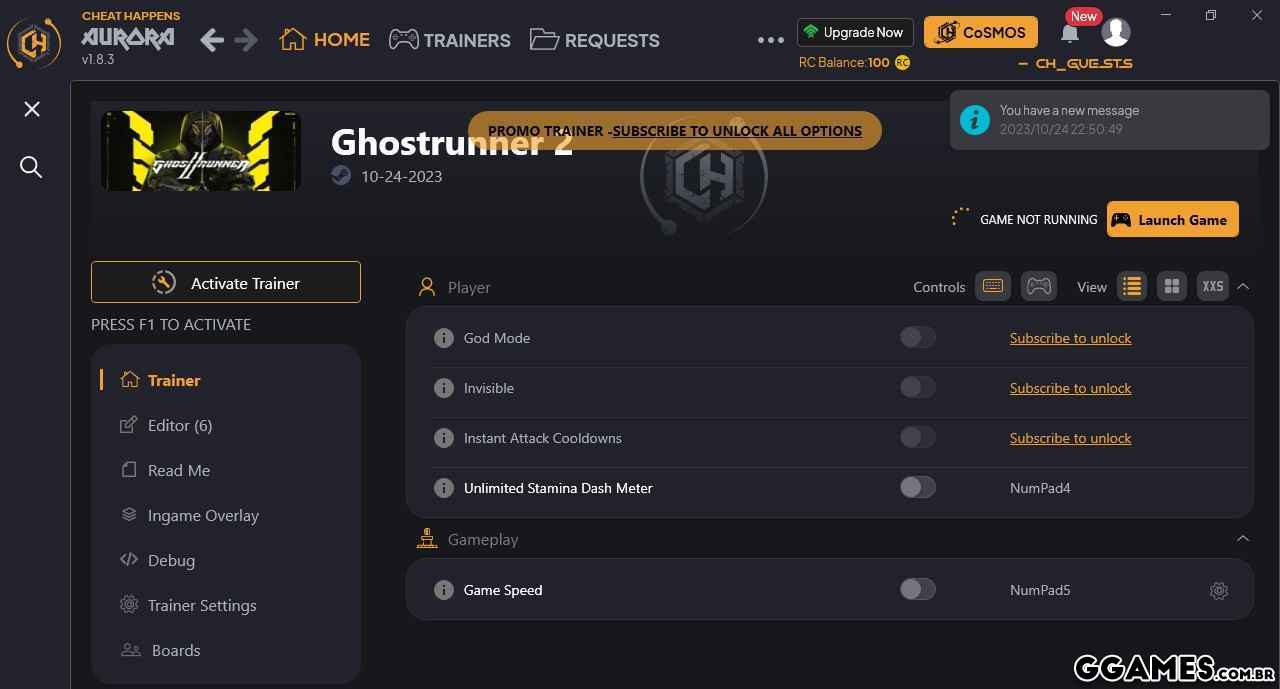This screenshot has height=689, width=1280.
Task: Click the Ghostrunner 2 game thumbnail
Action: tap(201, 151)
